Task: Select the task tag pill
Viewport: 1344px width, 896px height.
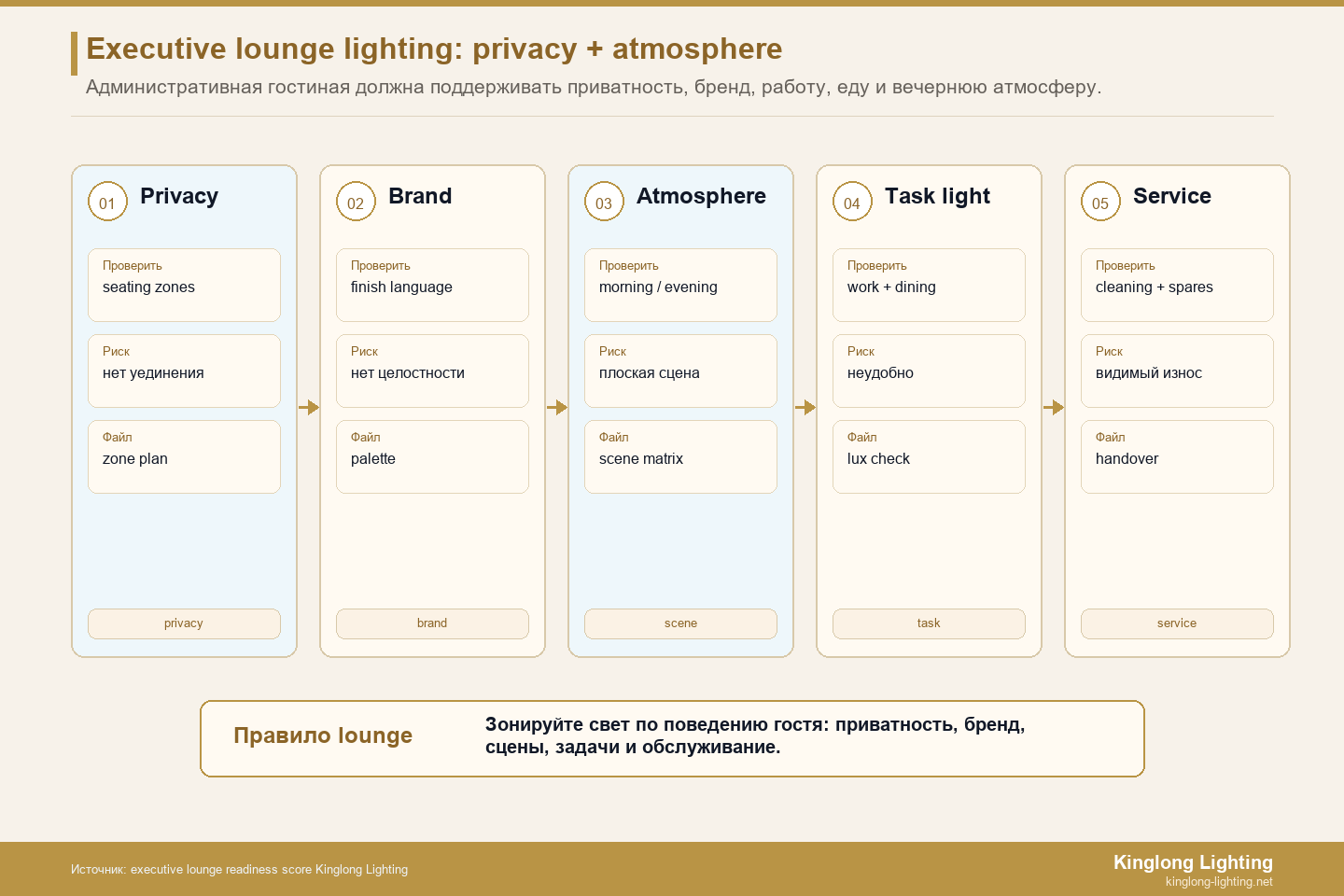Action: tap(929, 623)
